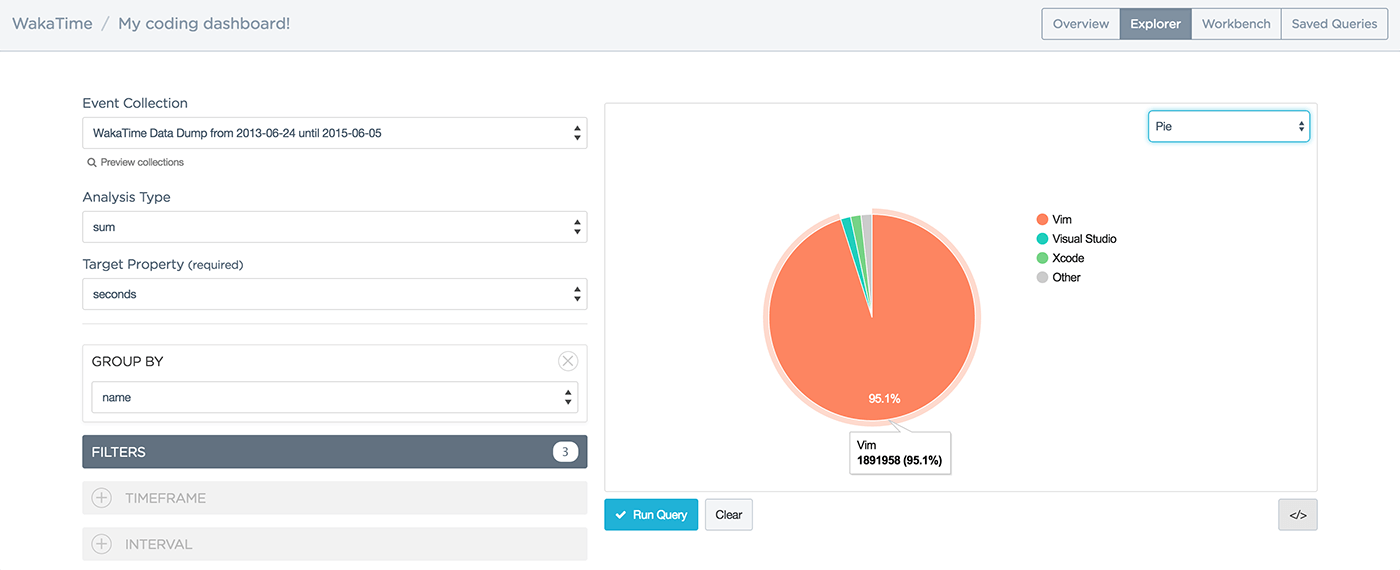Click the Xcode legend label
Image resolution: width=1400 pixels, height=570 pixels.
click(x=1068, y=258)
